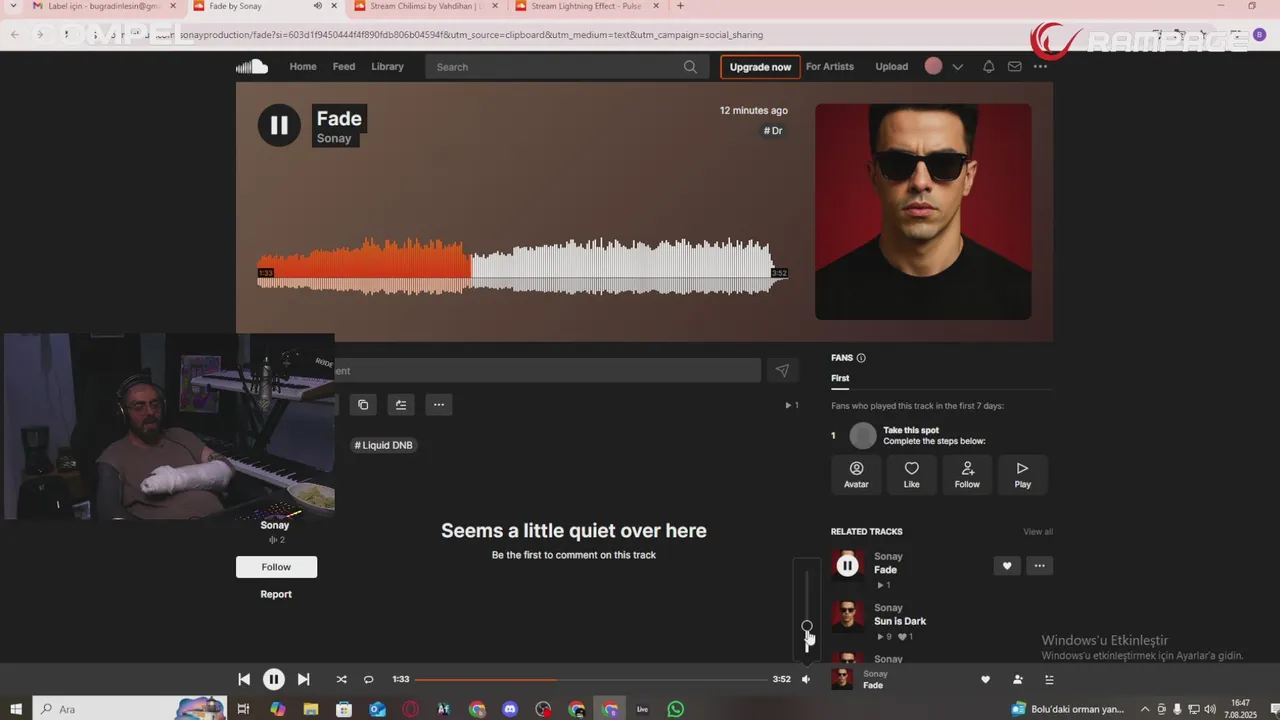Click the Upgrade now button
This screenshot has height=720, width=1280.
[x=760, y=67]
